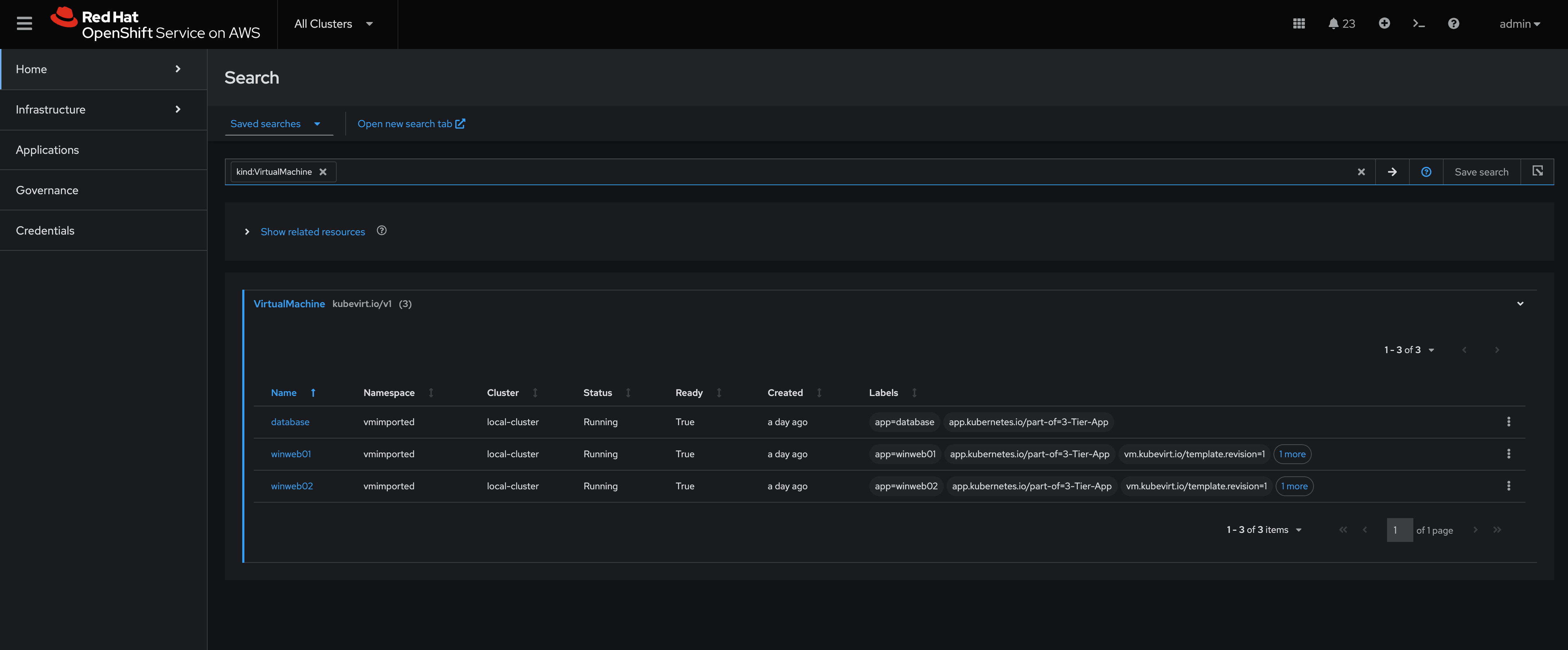Sort table by Status column
Viewport: 1568px width, 650px height.
point(607,392)
